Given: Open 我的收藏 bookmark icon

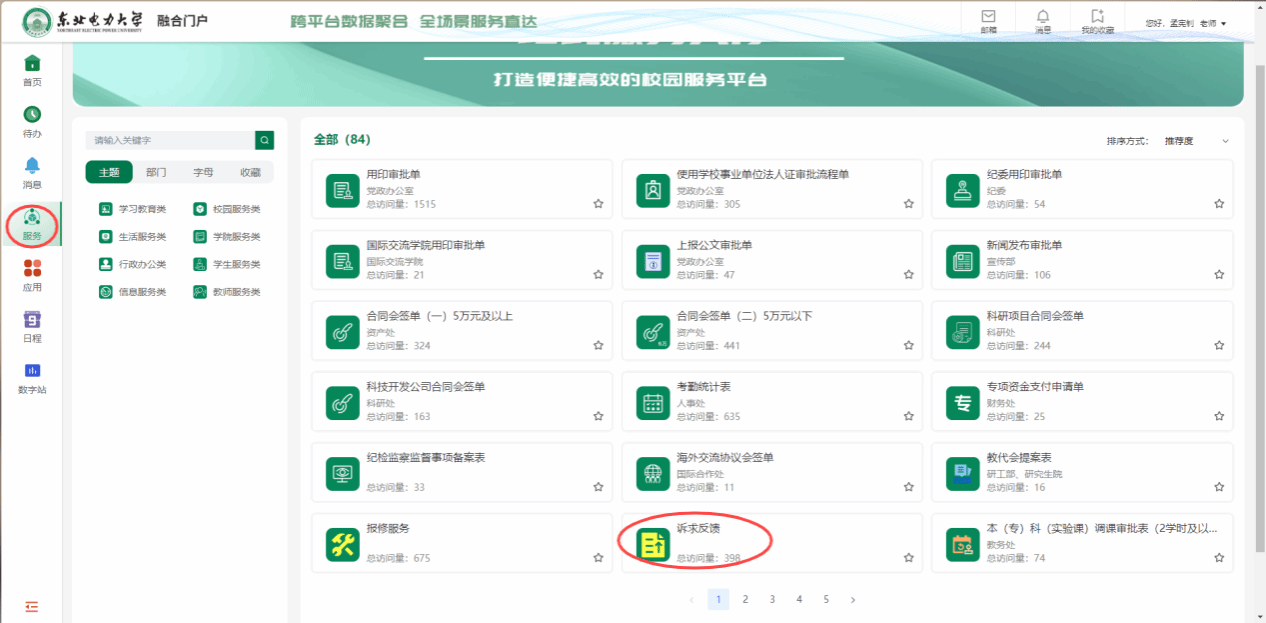Looking at the screenshot, I should 1097,17.
